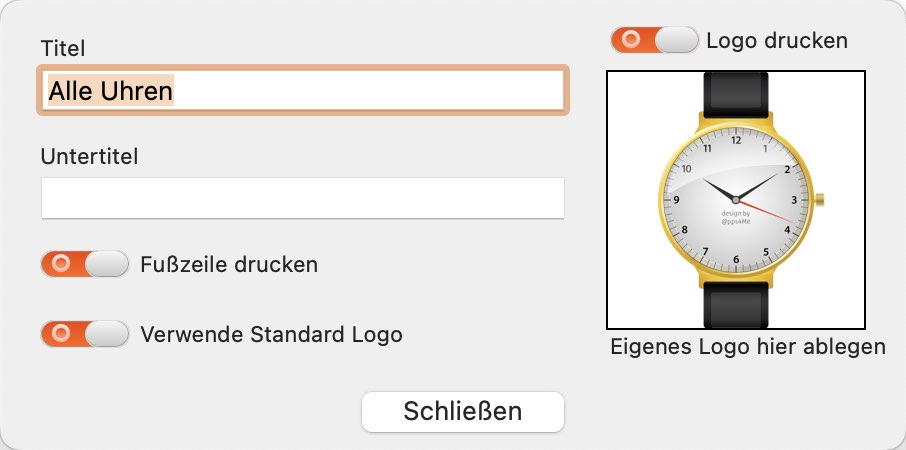Close the dialog with the Schließen button
The image size is (906, 450).
(x=463, y=412)
